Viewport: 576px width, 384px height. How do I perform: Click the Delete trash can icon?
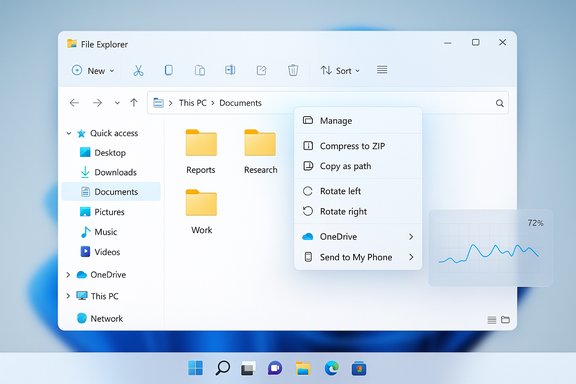pyautogui.click(x=293, y=70)
